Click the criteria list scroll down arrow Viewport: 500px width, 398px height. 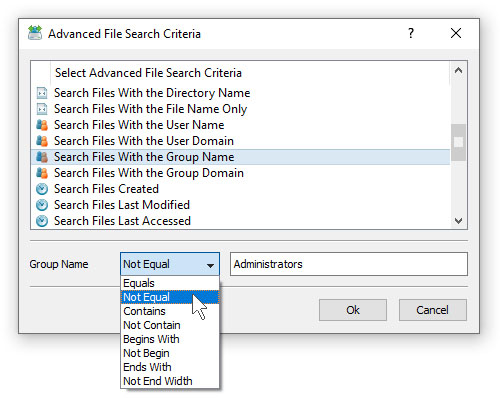pos(459,221)
